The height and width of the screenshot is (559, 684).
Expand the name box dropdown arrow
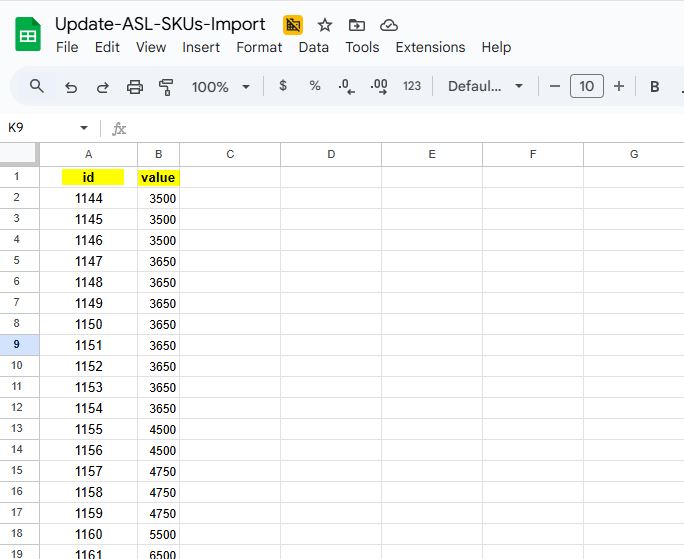[x=84, y=128]
